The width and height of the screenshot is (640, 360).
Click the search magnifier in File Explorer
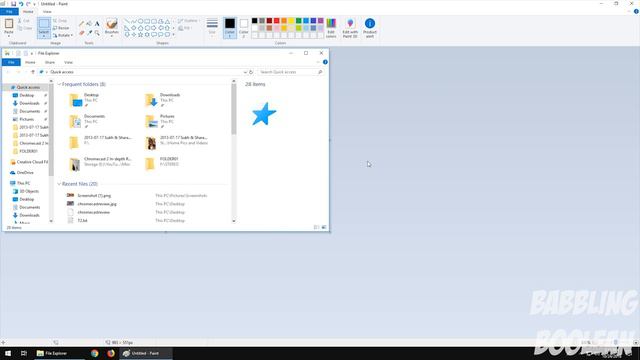click(320, 72)
